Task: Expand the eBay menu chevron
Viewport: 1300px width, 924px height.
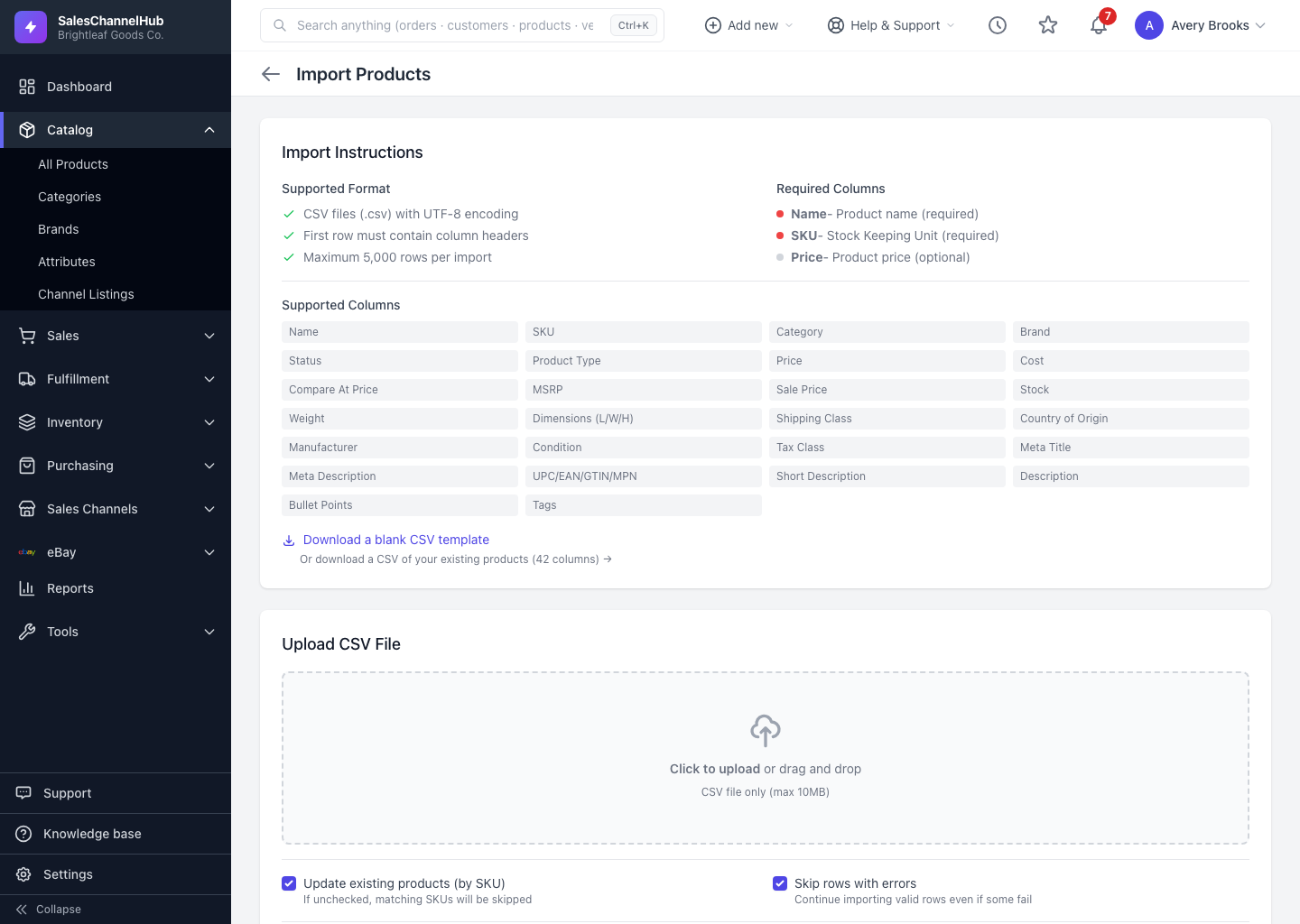Action: [x=209, y=552]
